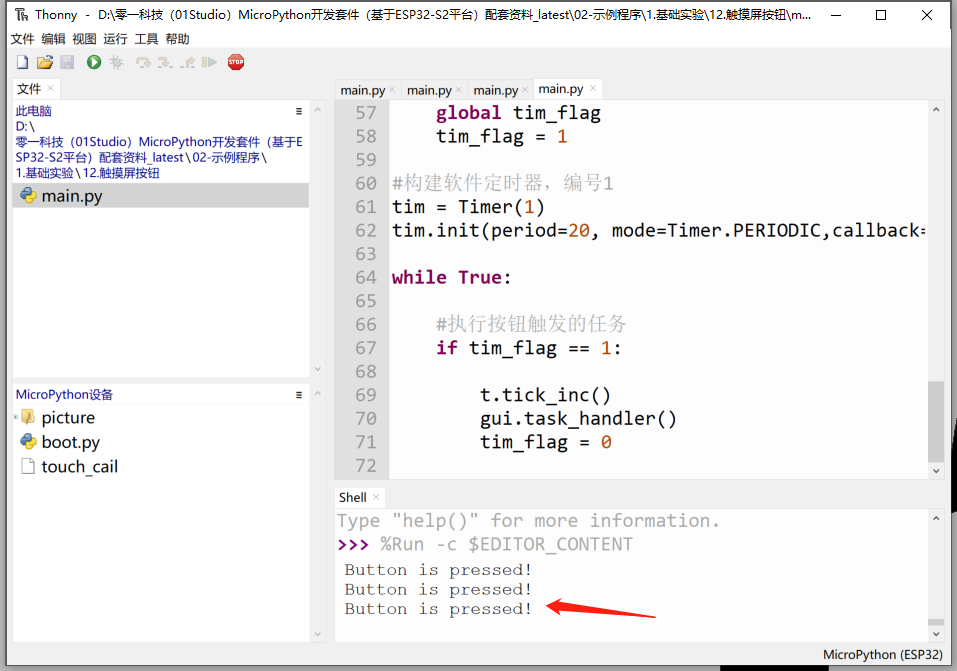957x671 pixels.
Task: Open the 工具 menu
Action: coord(146,38)
